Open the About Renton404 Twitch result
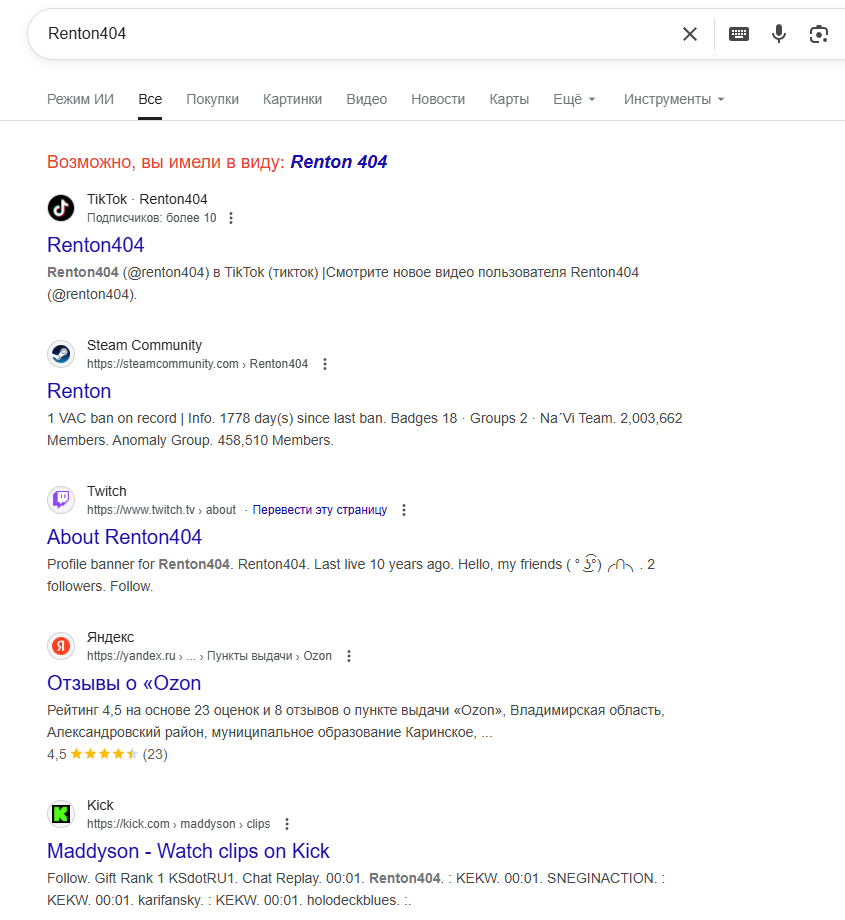Viewport: 845px width, 920px height. tap(124, 537)
